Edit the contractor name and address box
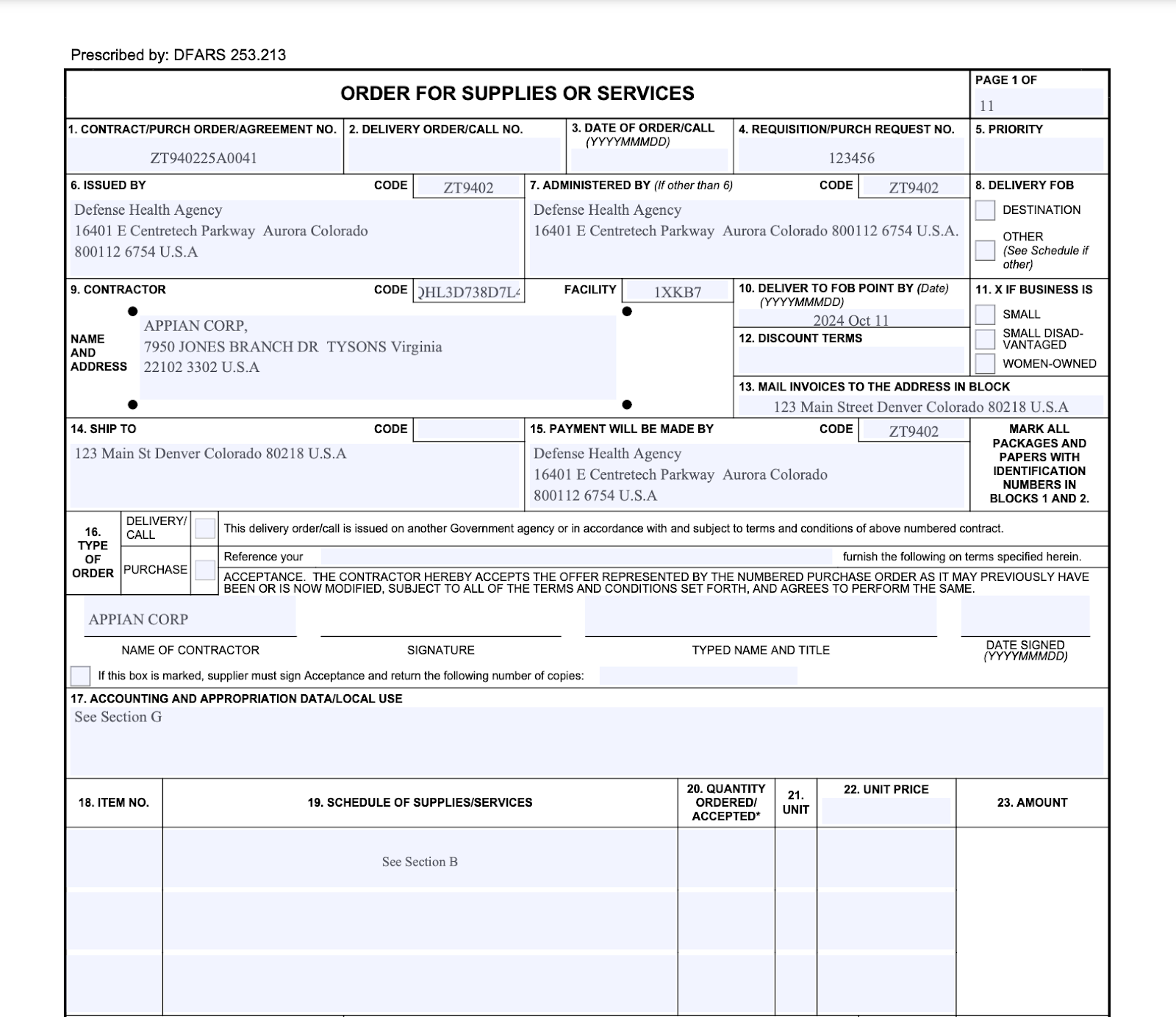 tap(378, 357)
